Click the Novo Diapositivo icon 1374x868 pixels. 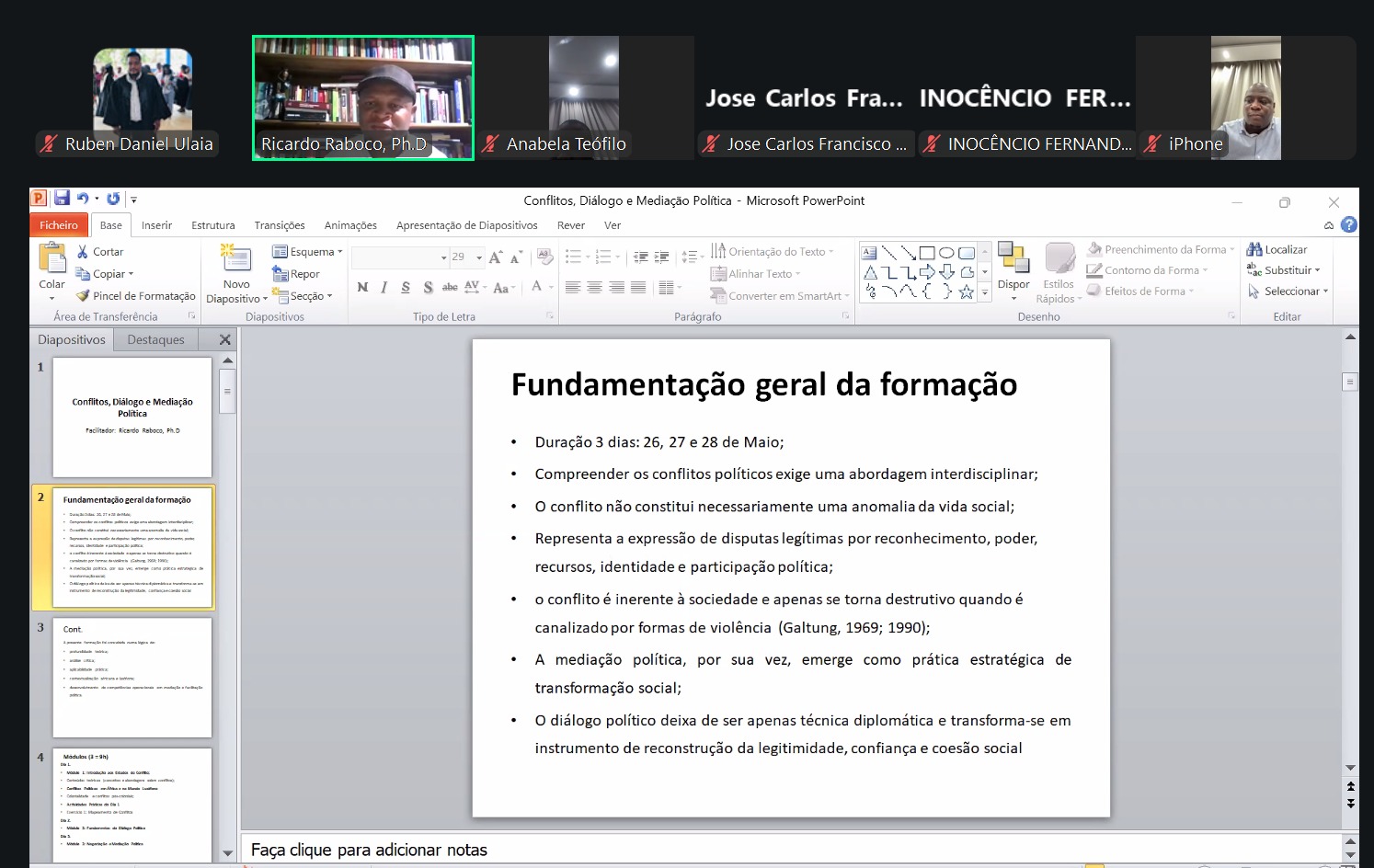pos(236,258)
